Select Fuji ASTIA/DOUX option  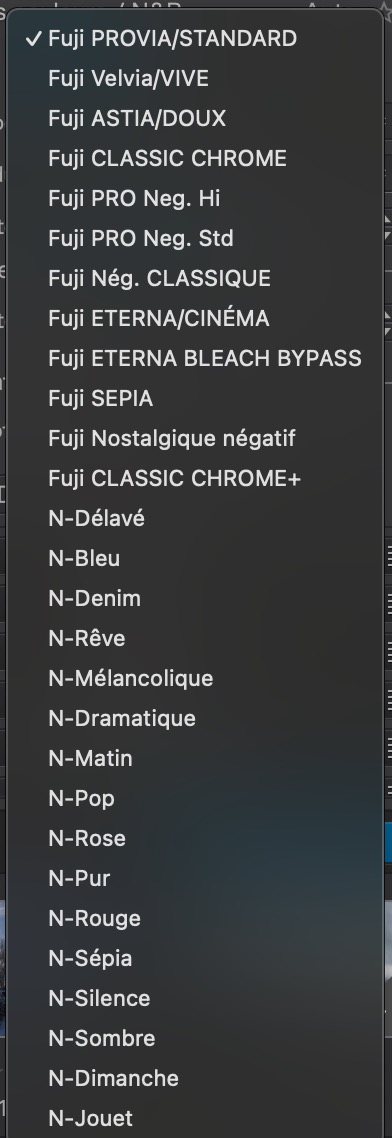pos(195,118)
